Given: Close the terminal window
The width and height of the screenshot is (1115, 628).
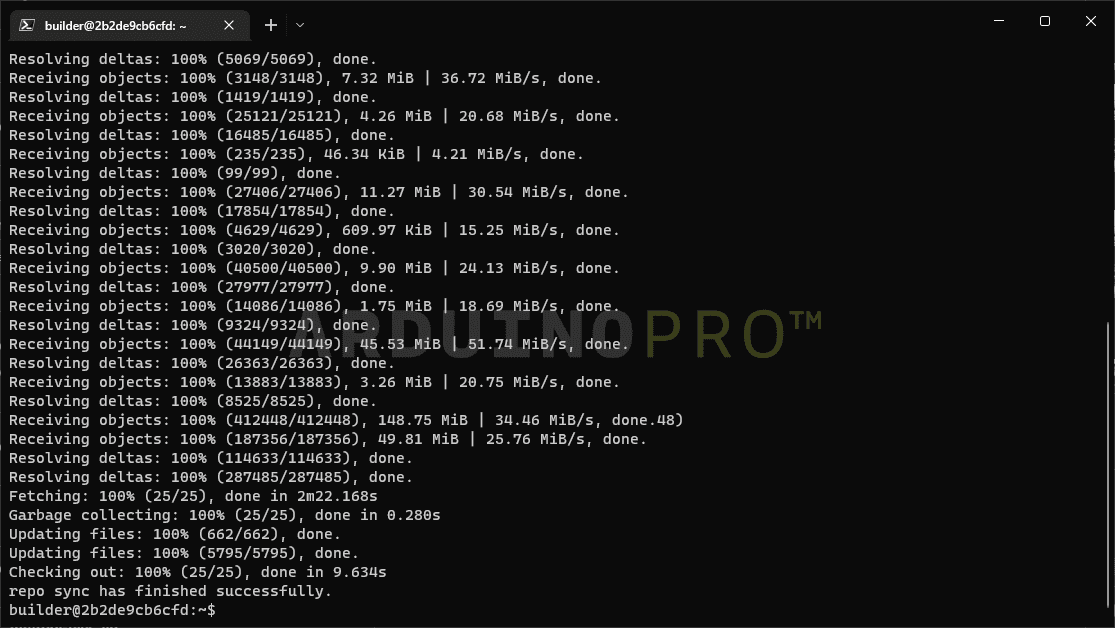Looking at the screenshot, I should [1091, 21].
